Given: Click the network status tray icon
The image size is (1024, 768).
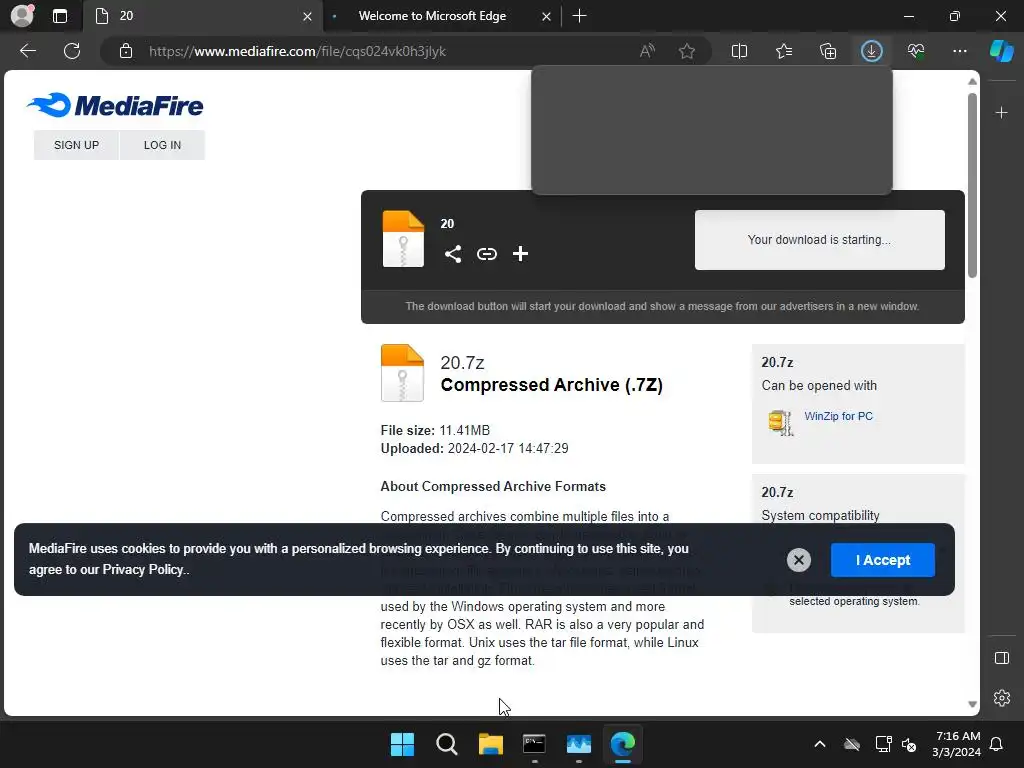Looking at the screenshot, I should [883, 744].
